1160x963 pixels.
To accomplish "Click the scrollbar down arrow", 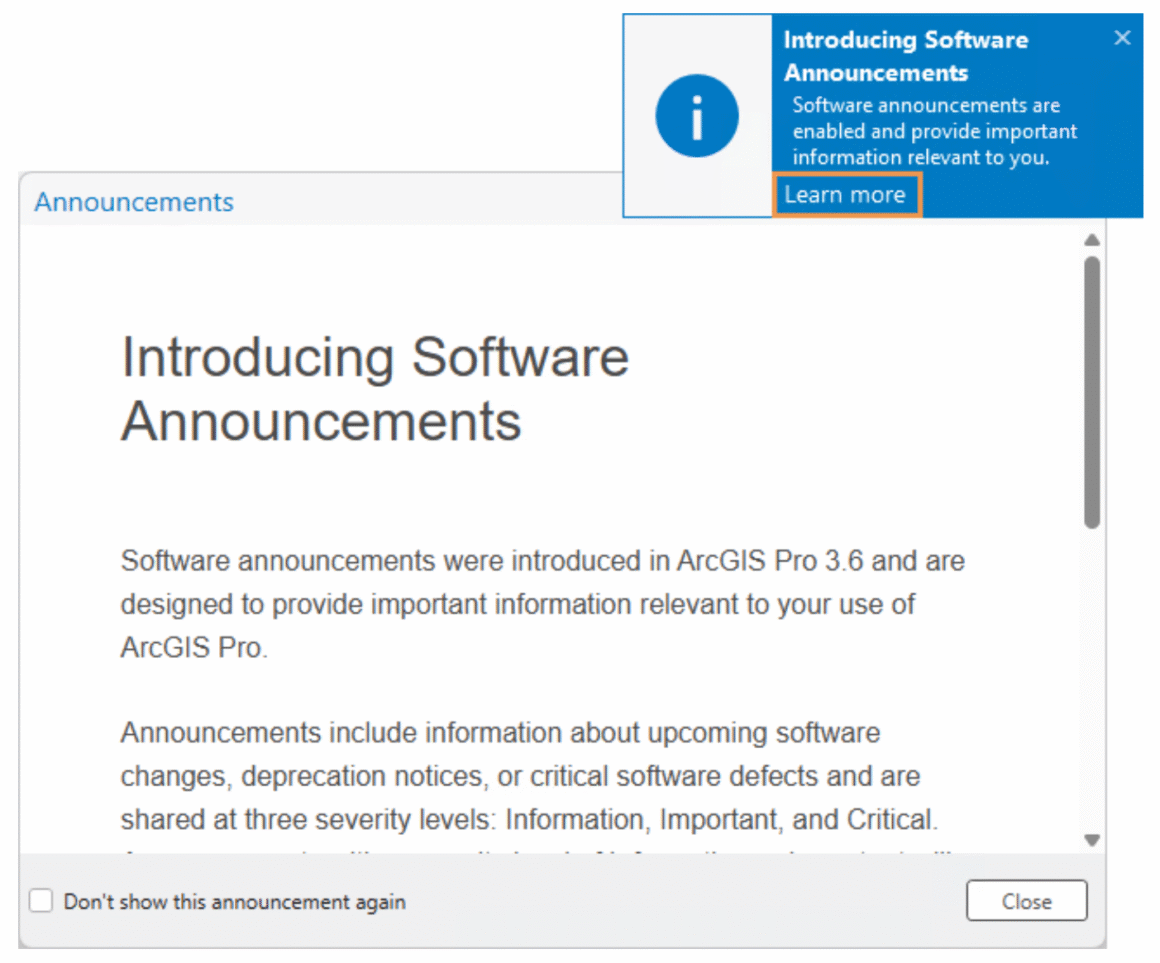I will [1092, 840].
